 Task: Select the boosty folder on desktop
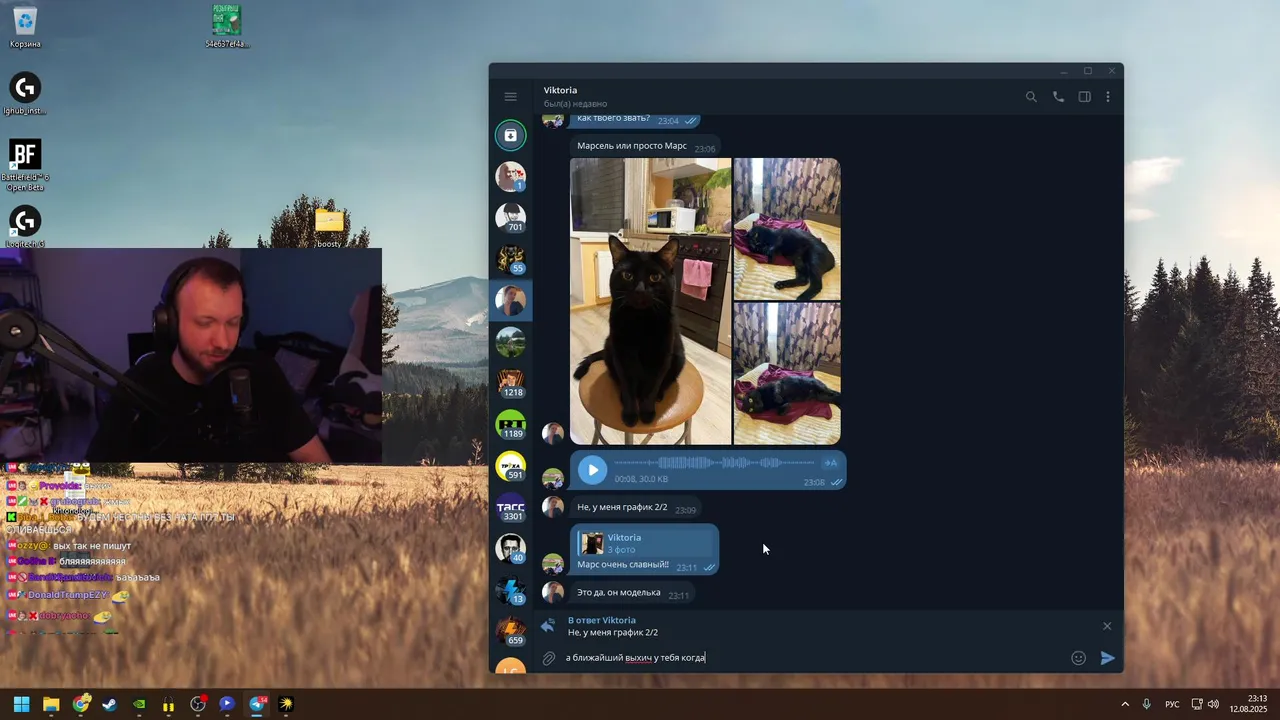pyautogui.click(x=329, y=227)
